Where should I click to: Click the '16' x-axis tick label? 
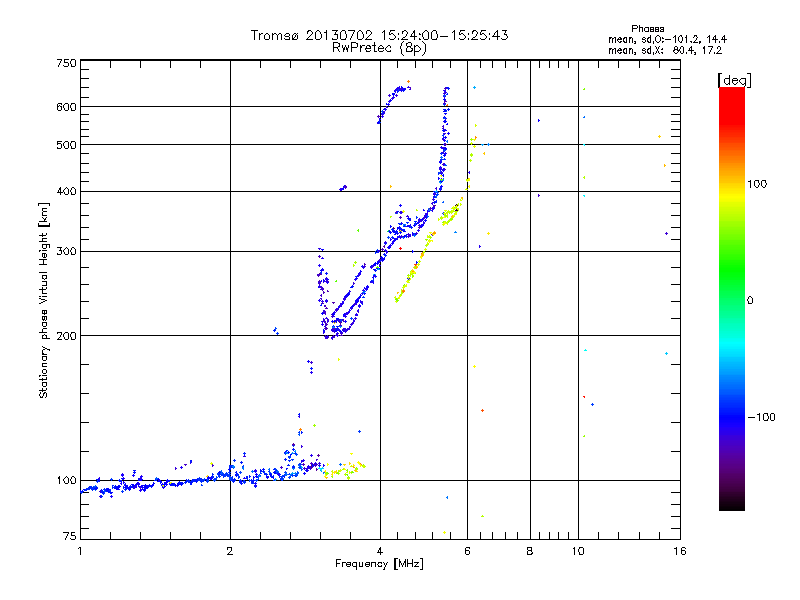tap(680, 551)
